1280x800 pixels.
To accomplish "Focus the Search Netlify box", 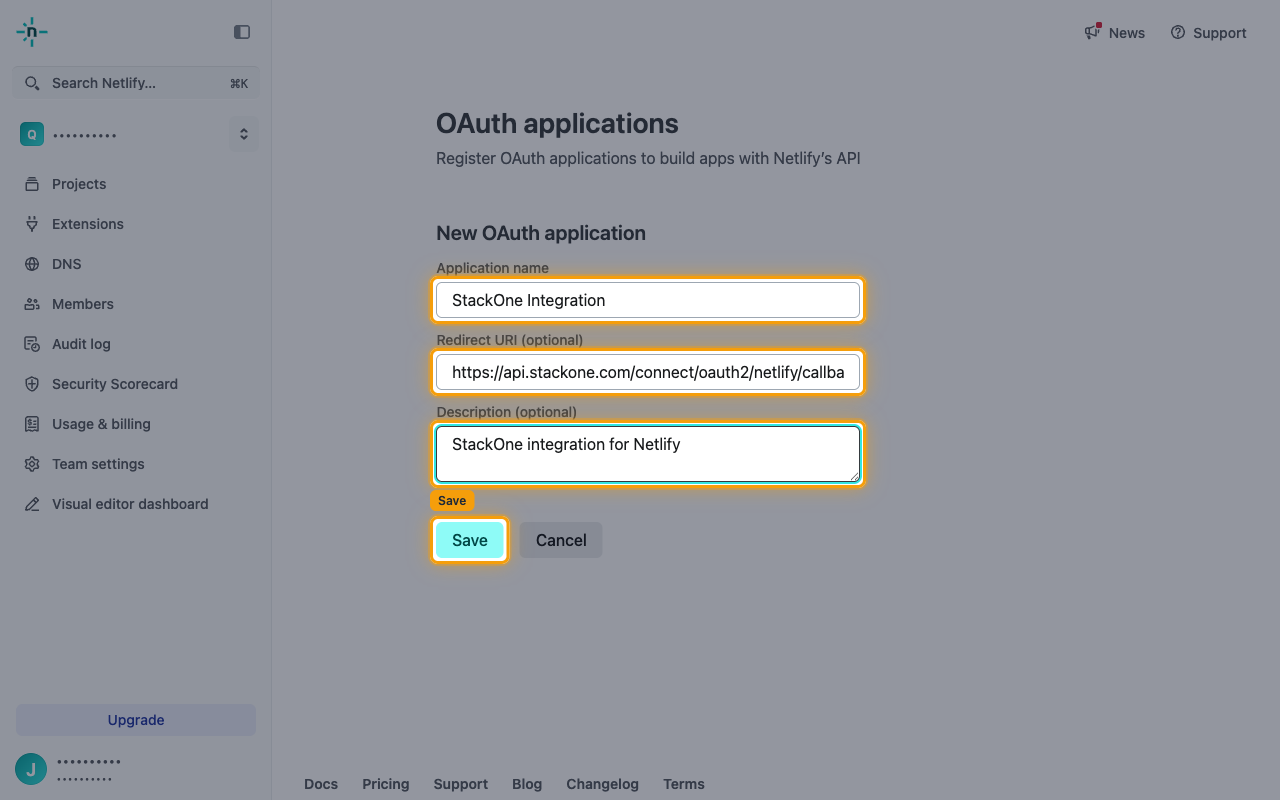I will pyautogui.click(x=136, y=83).
